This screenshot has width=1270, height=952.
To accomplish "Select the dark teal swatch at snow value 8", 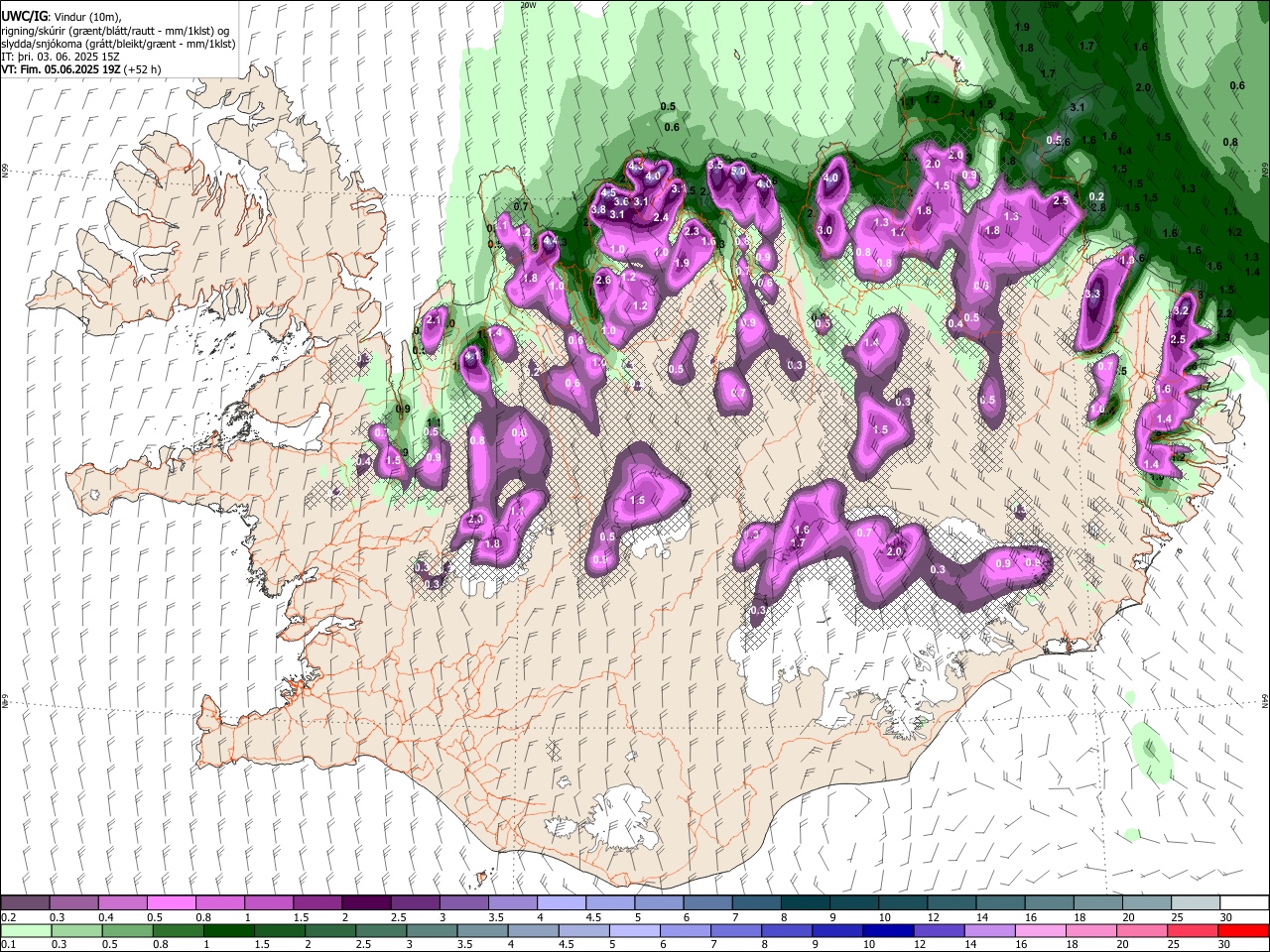I will [806, 902].
